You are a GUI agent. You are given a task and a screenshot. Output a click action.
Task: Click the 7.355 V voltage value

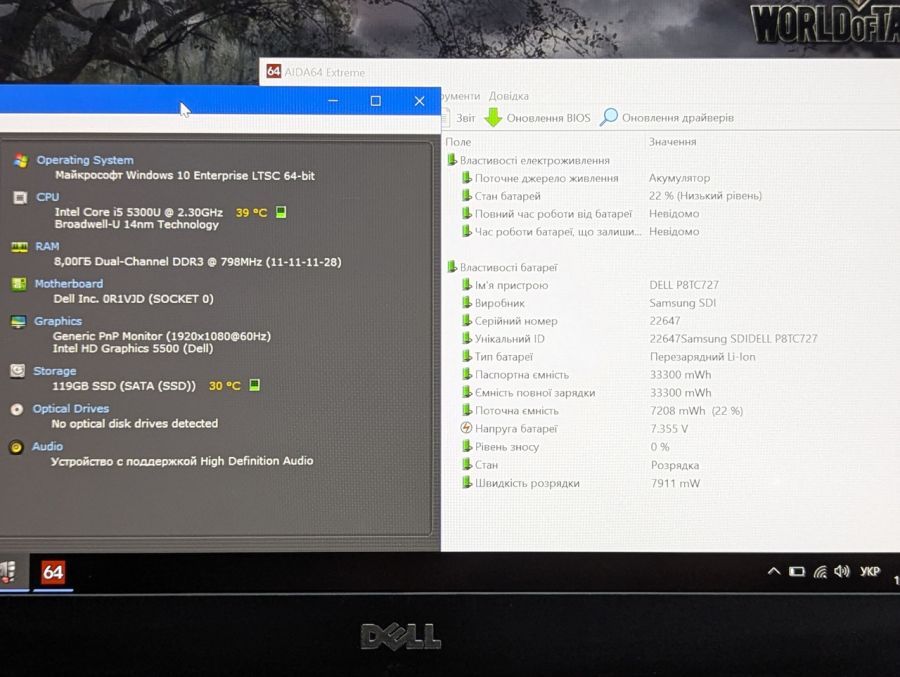(669, 428)
